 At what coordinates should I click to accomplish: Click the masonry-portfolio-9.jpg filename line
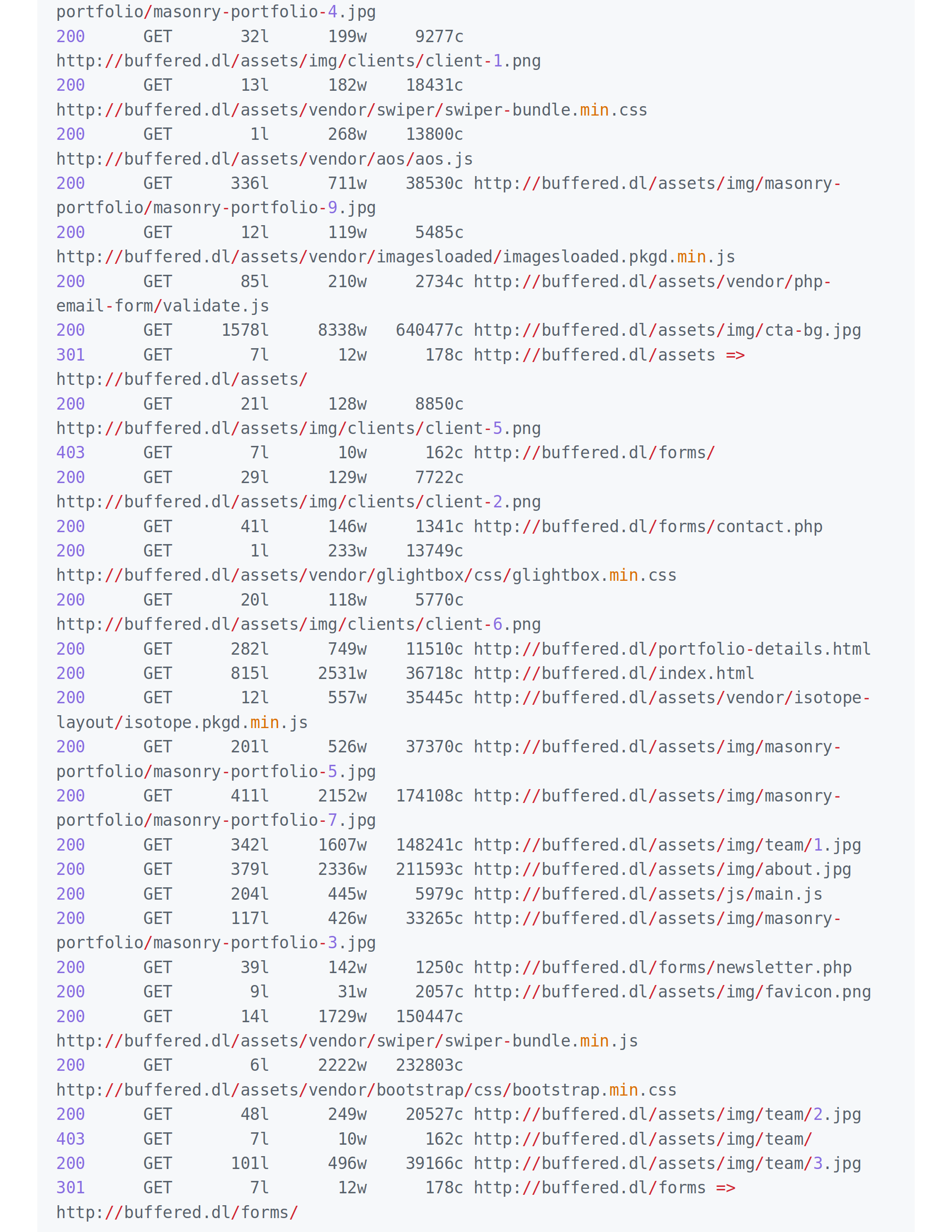(216, 208)
